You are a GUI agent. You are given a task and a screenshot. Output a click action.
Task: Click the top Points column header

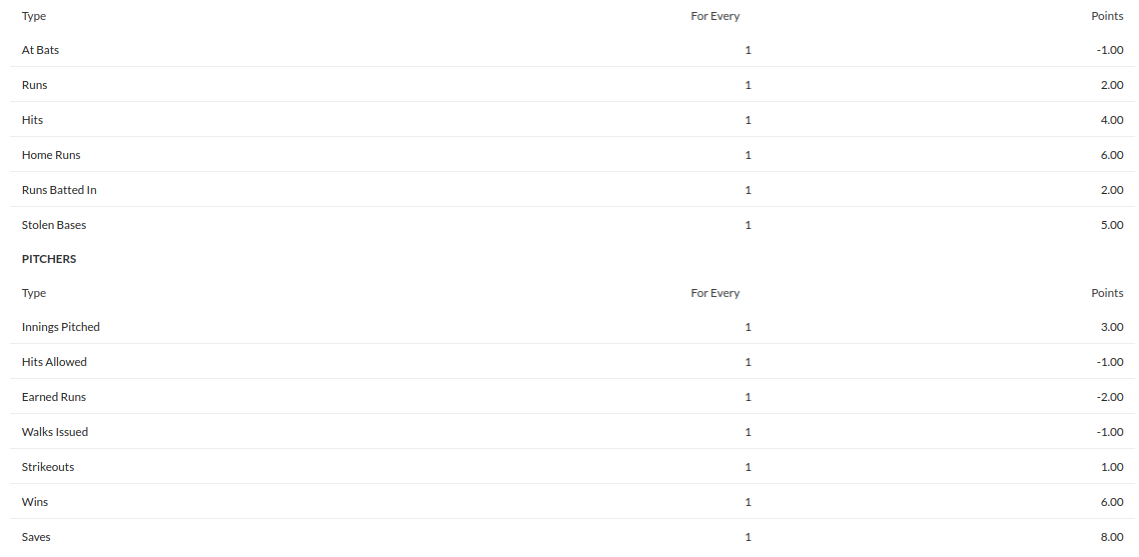(x=1107, y=15)
